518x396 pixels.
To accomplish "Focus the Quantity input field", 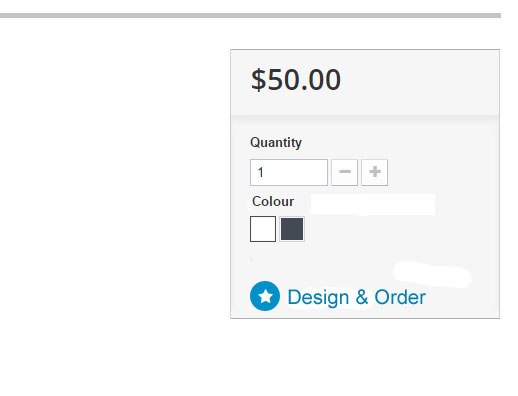I will coord(289,172).
